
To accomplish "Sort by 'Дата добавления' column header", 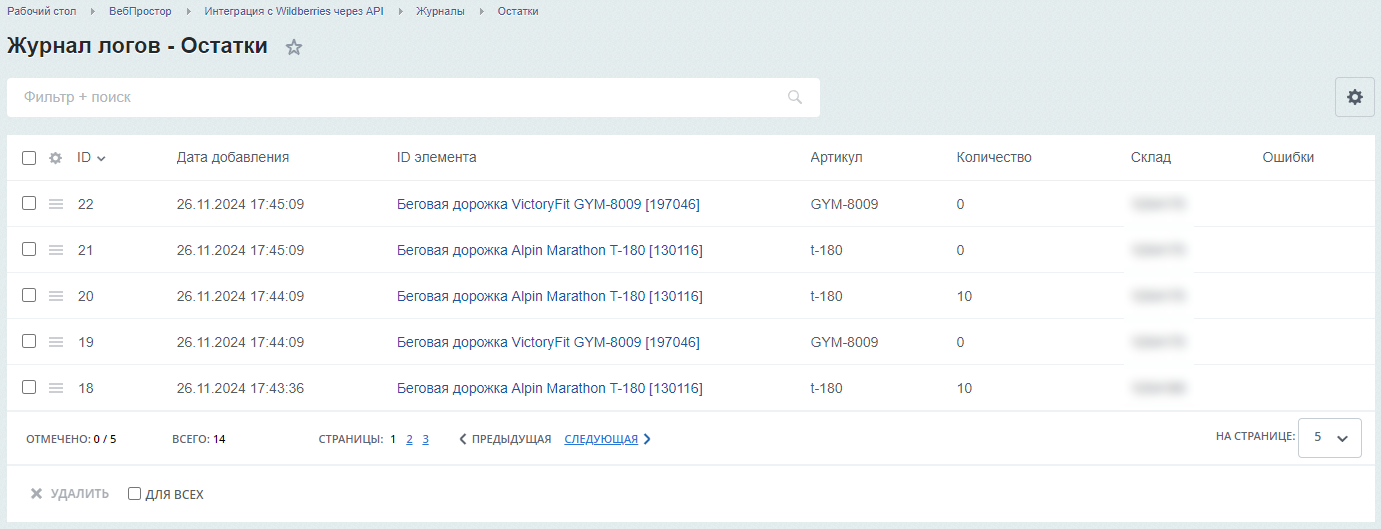I will [x=233, y=157].
